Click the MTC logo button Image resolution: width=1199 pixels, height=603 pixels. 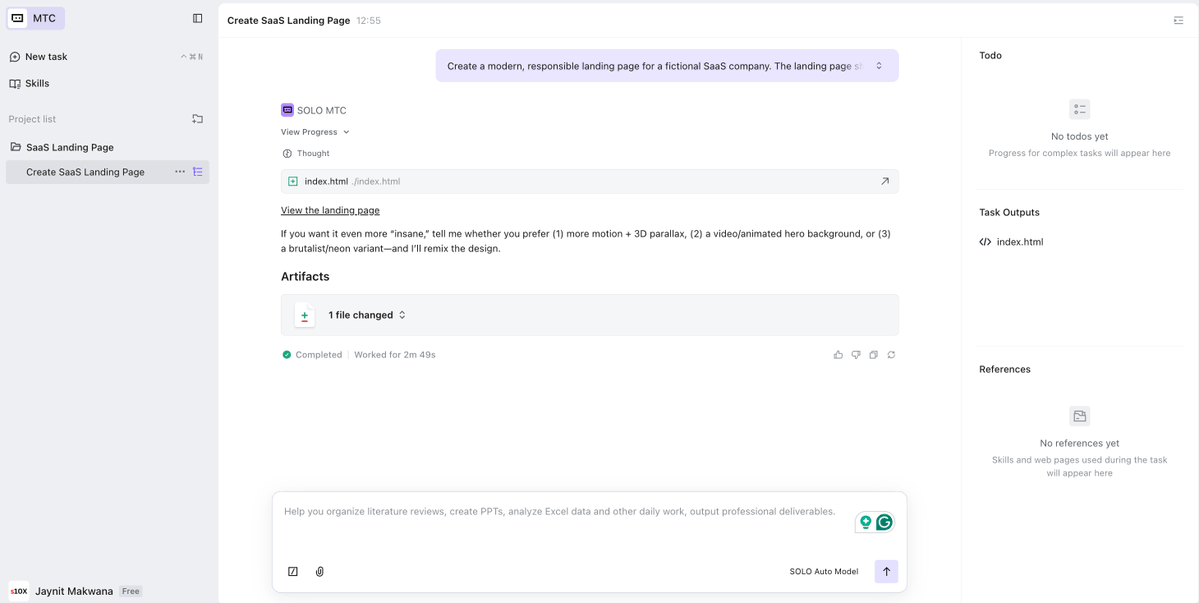pos(35,18)
